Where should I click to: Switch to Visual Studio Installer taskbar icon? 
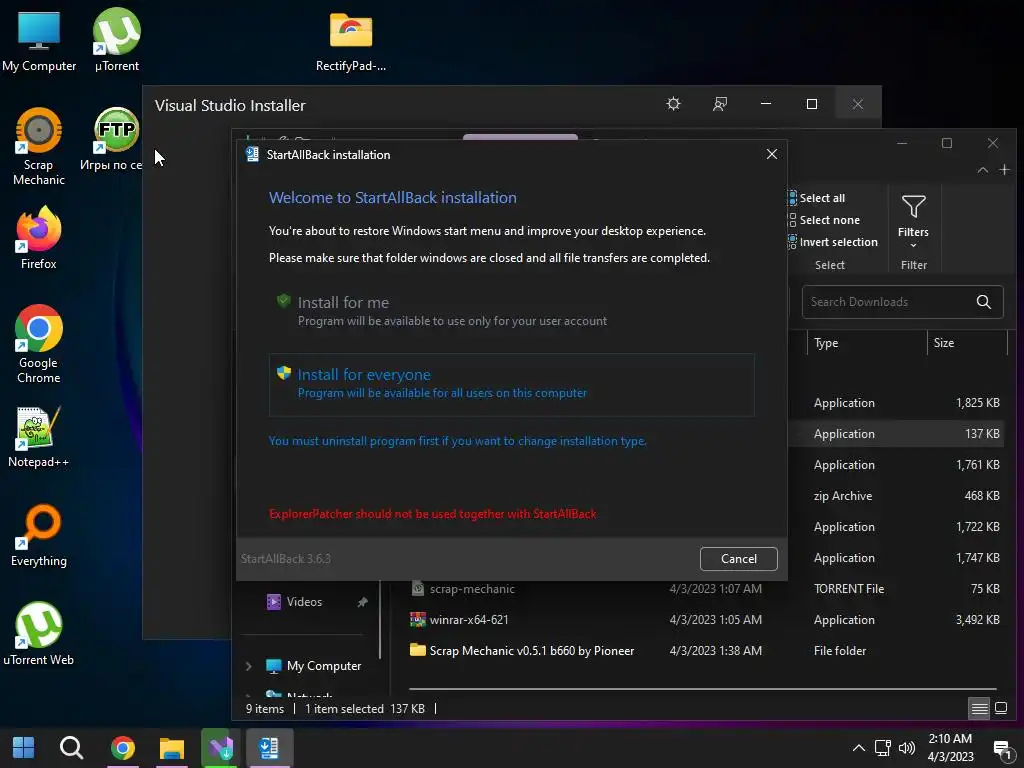[221, 748]
